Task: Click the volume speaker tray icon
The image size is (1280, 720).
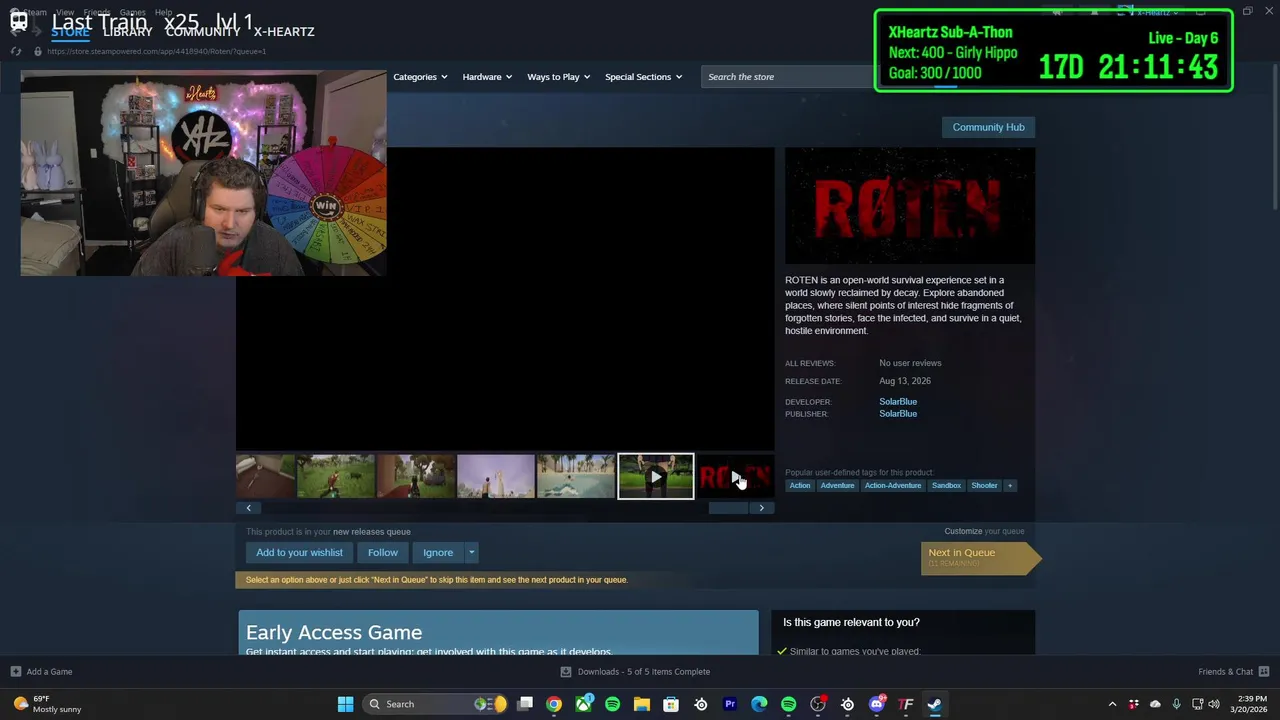Action: pyautogui.click(x=1214, y=704)
